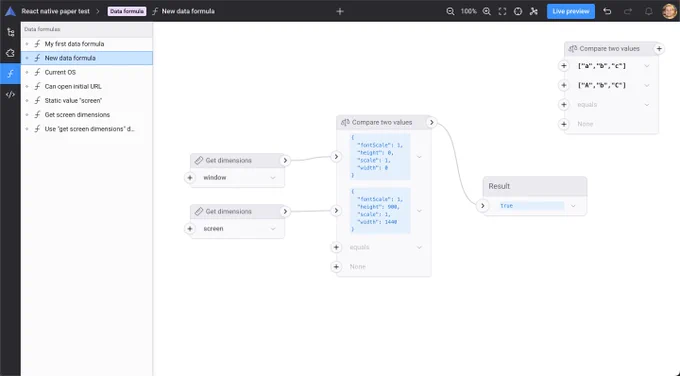Open the code view sidebar icon
Viewport: 680px width, 376px height.
coord(10,95)
